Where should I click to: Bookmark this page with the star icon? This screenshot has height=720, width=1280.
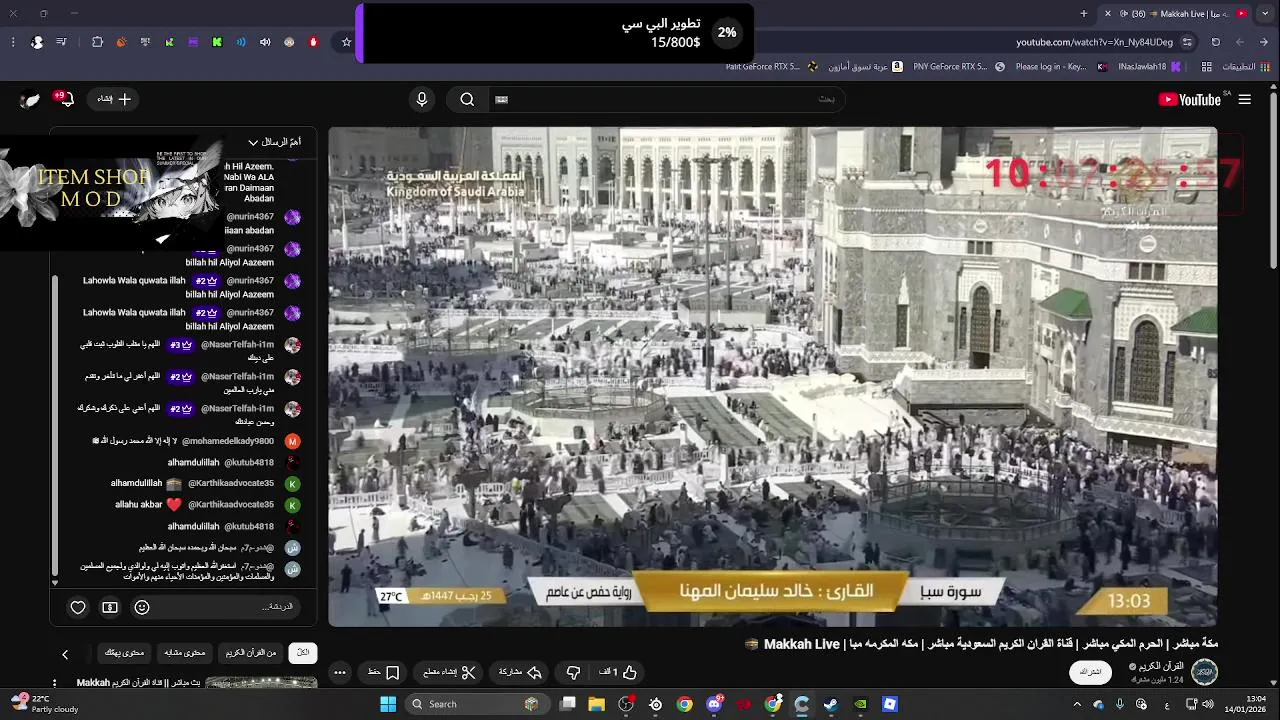tap(346, 42)
